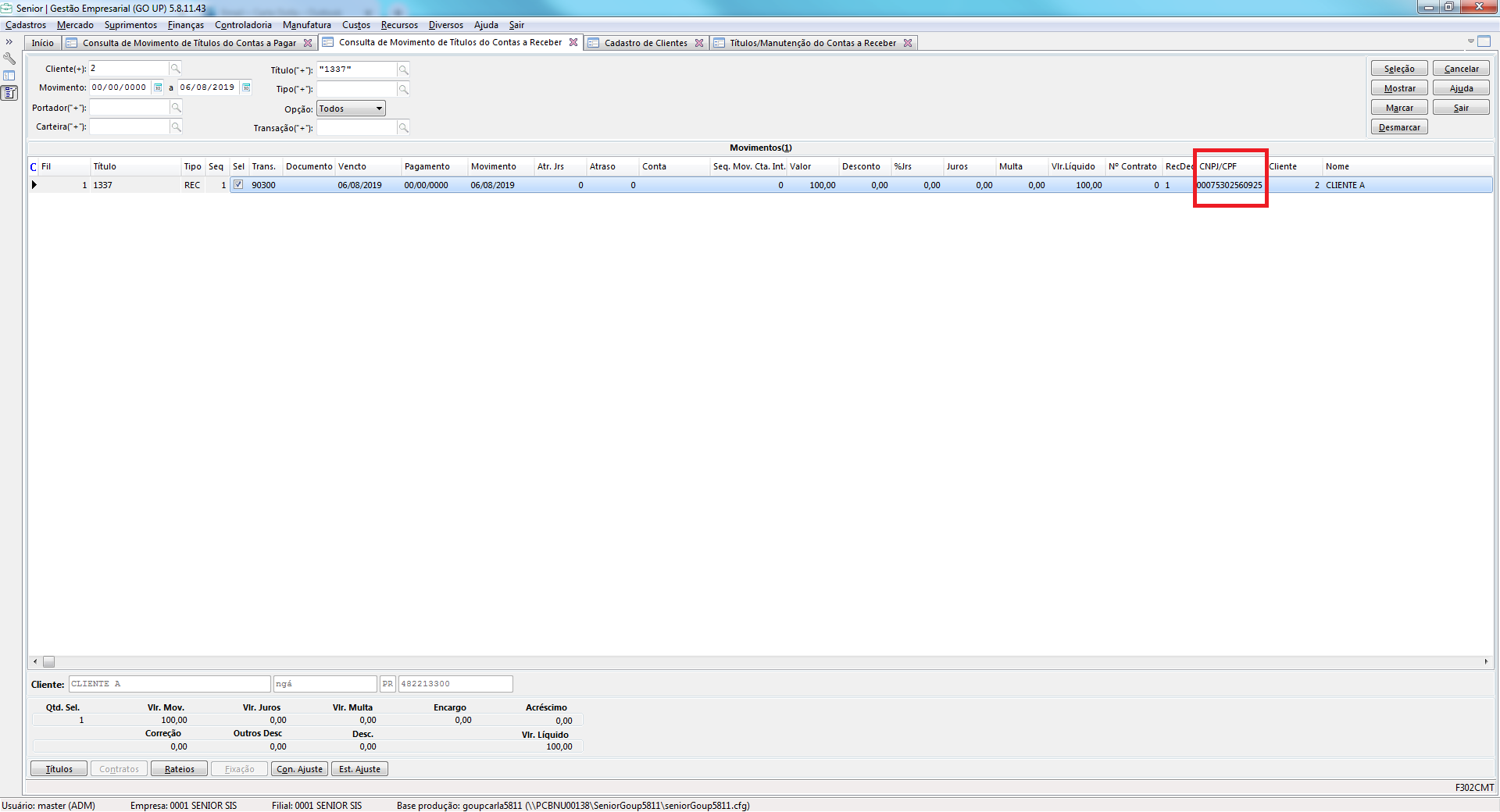Open the Rateios button at bottom
Viewport: 1500px width, 812px height.
click(x=179, y=769)
